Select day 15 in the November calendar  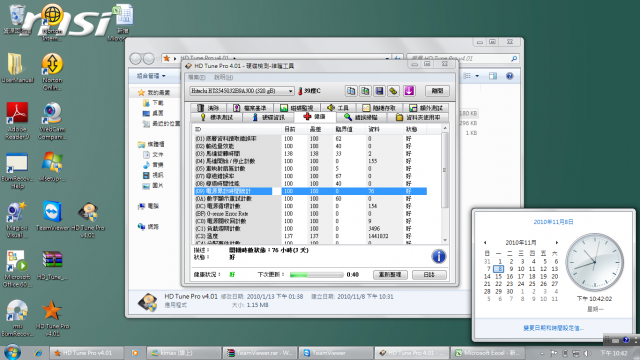498,276
